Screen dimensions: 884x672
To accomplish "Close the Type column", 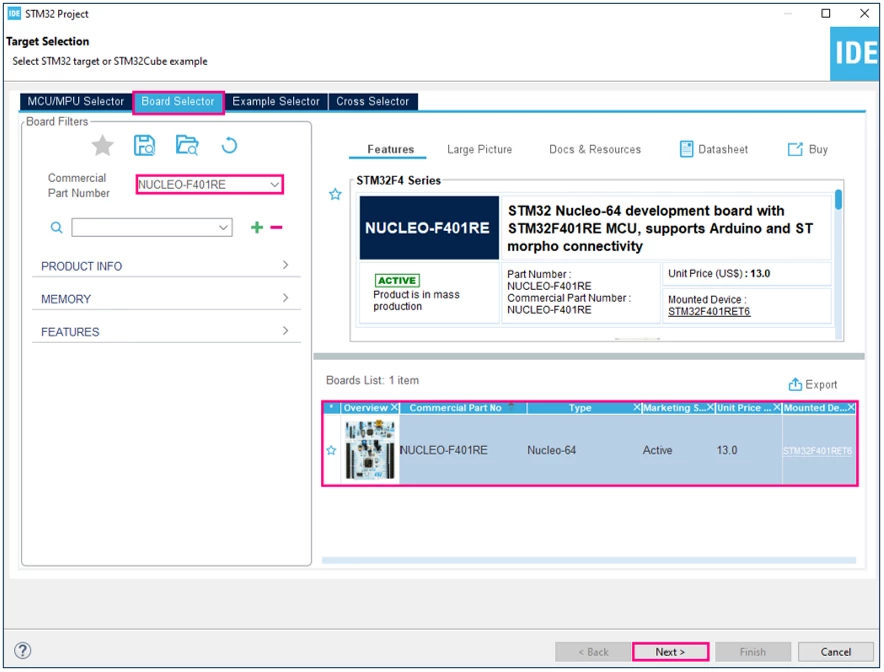I will 637,408.
